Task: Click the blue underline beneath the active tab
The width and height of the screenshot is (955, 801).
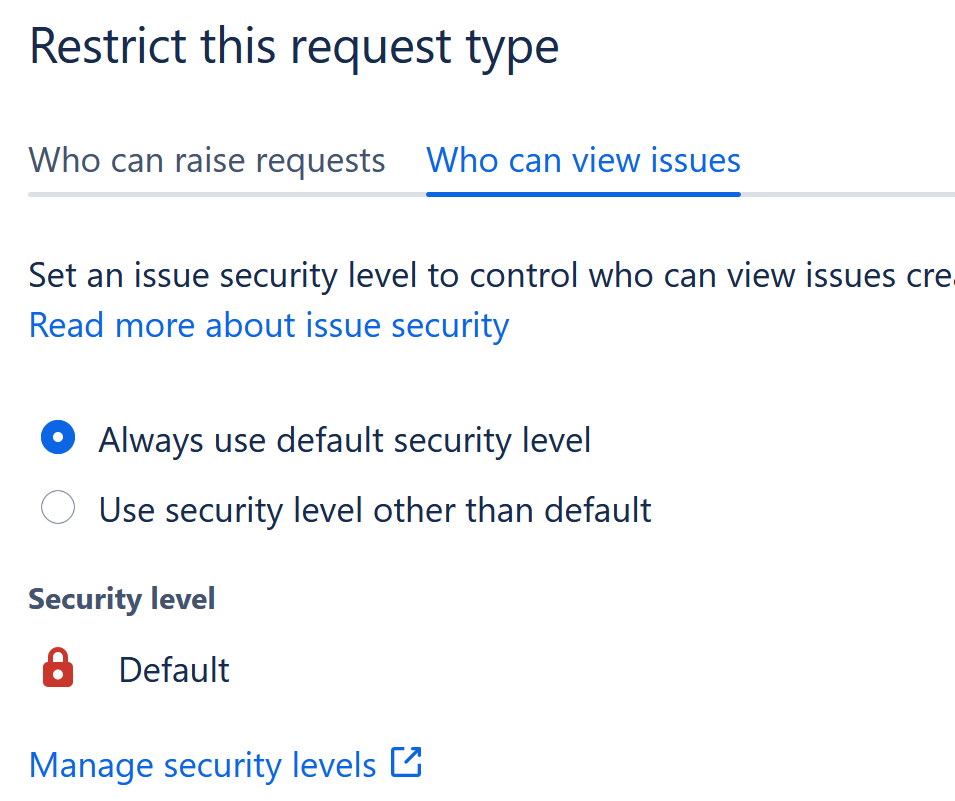Action: (x=583, y=193)
